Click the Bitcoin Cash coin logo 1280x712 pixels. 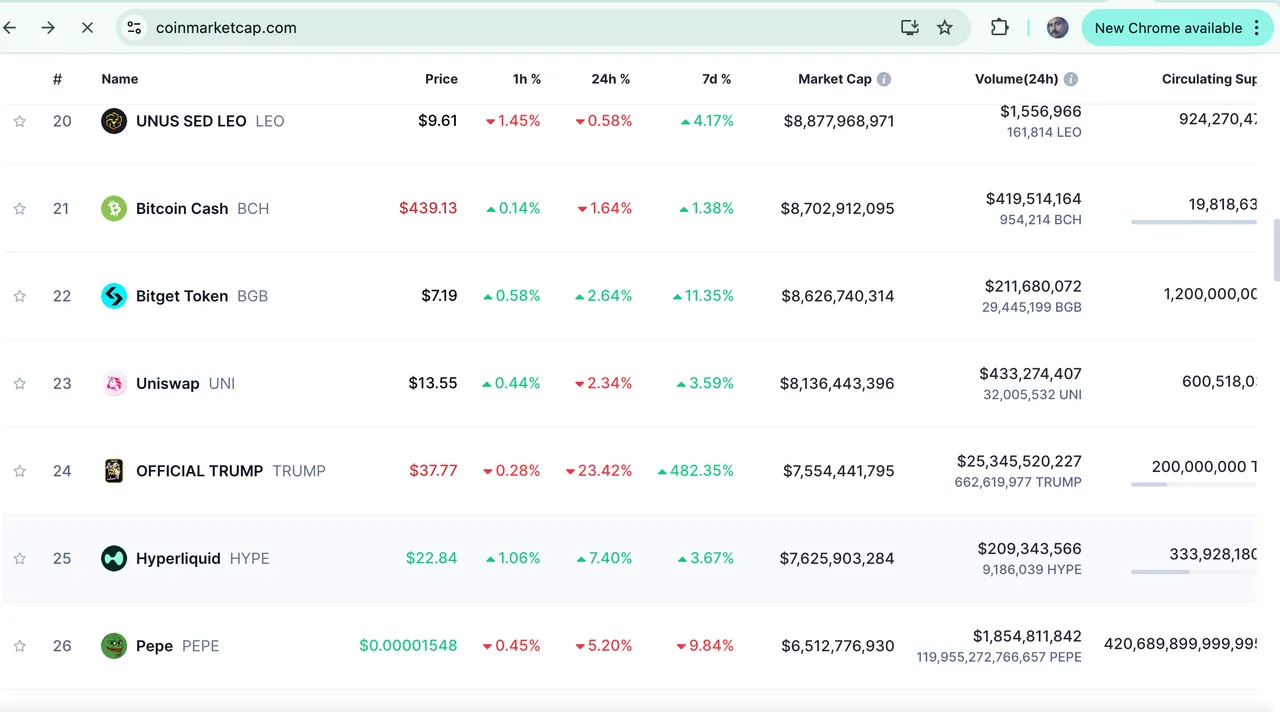[114, 208]
